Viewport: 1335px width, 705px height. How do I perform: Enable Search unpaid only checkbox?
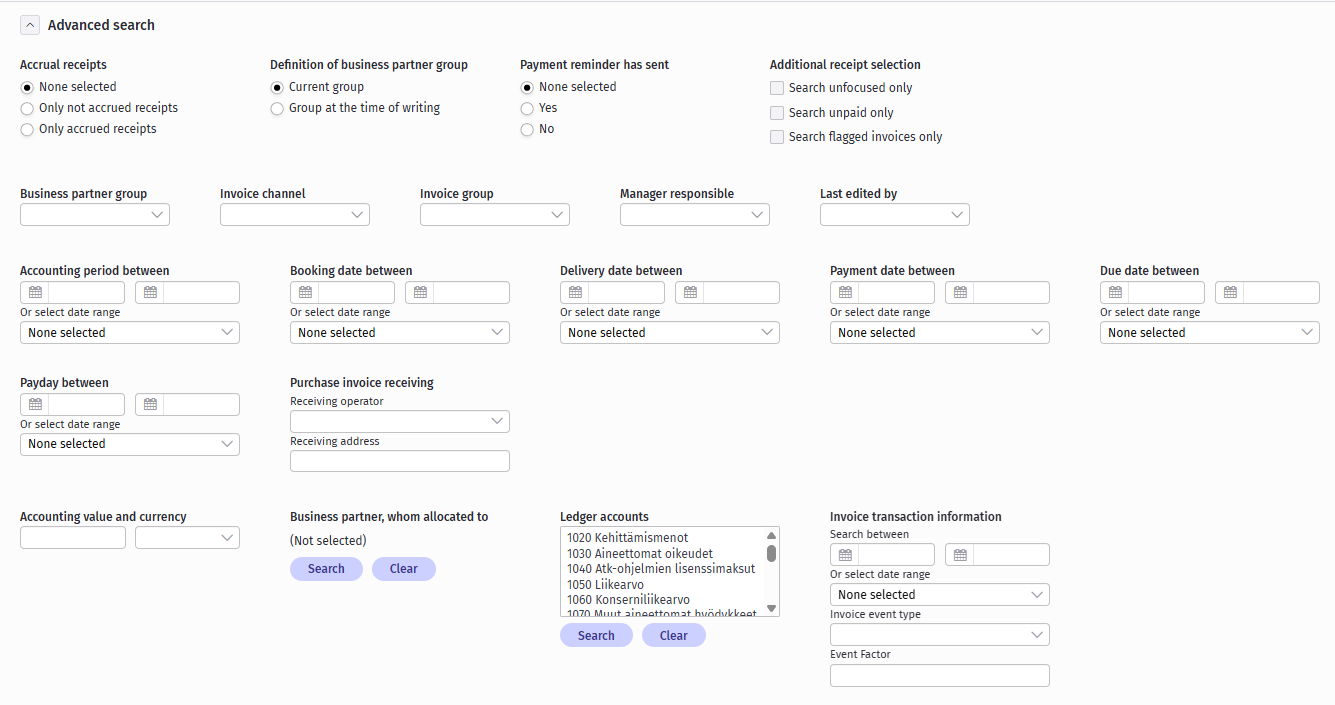click(x=777, y=113)
